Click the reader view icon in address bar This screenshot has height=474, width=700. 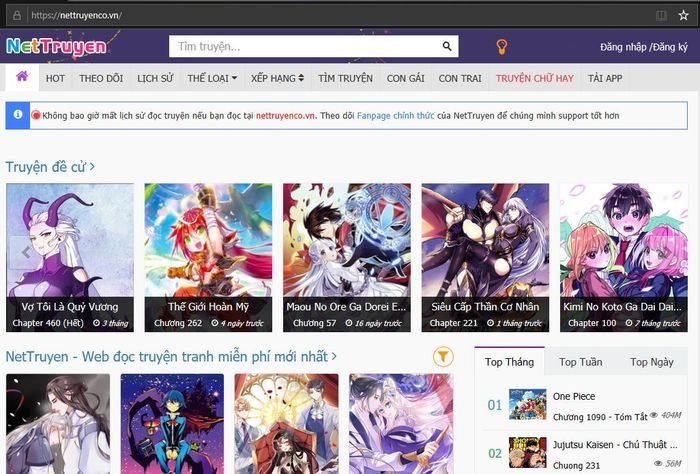click(660, 15)
